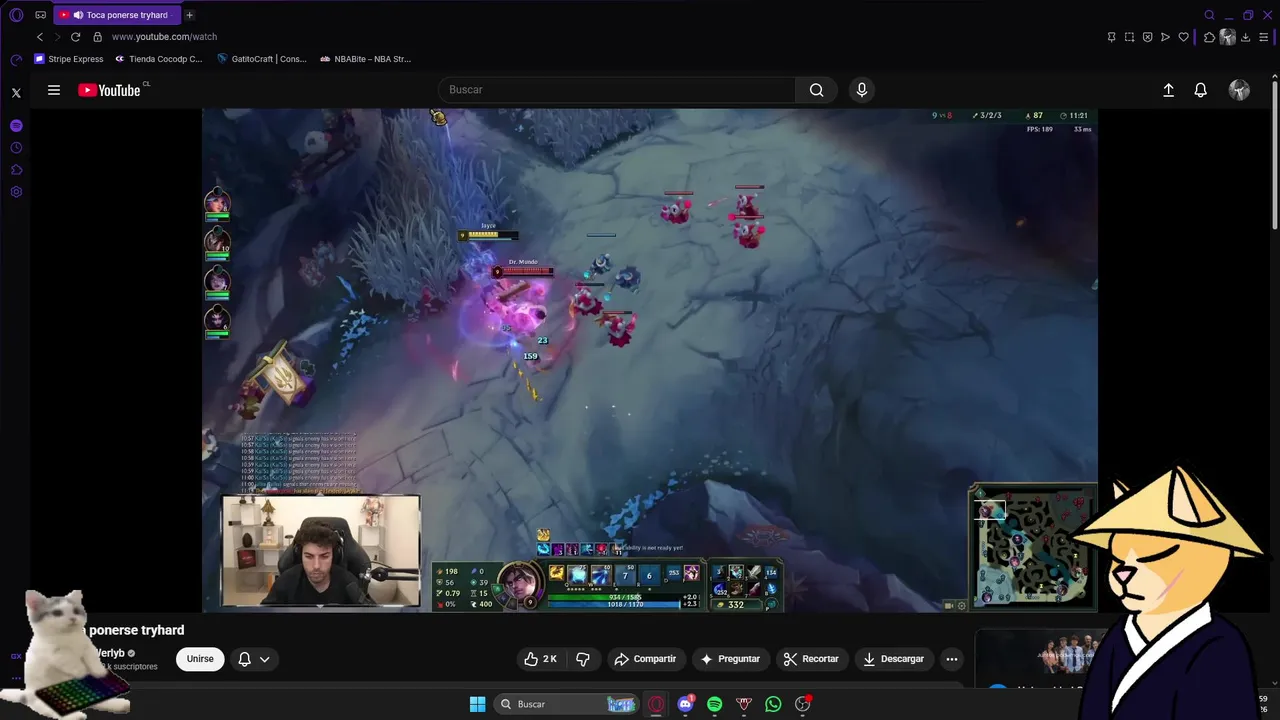
Task: Open the X (Twitter) sidebar panel
Action: point(16,92)
